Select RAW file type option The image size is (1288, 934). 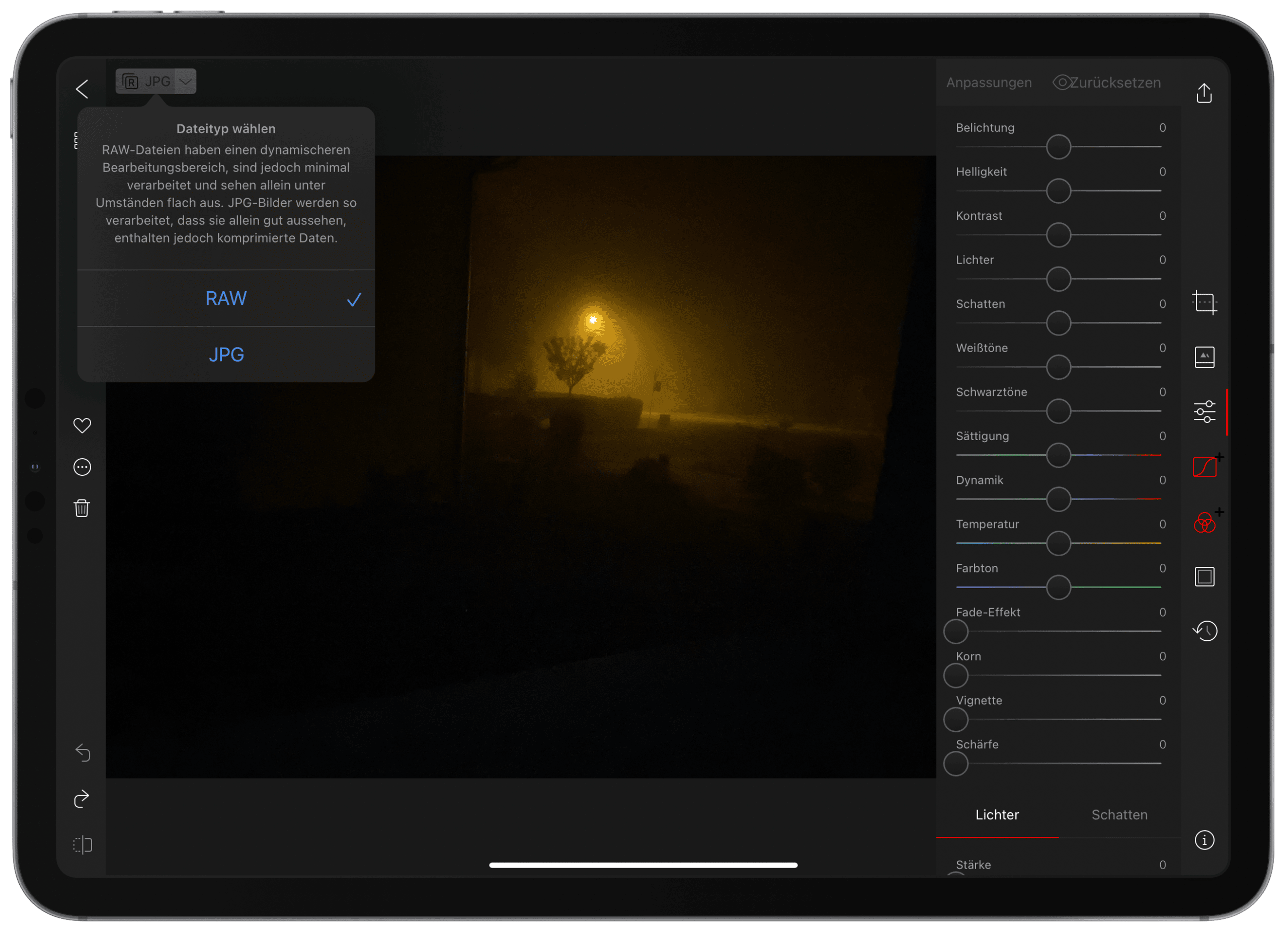pos(226,299)
